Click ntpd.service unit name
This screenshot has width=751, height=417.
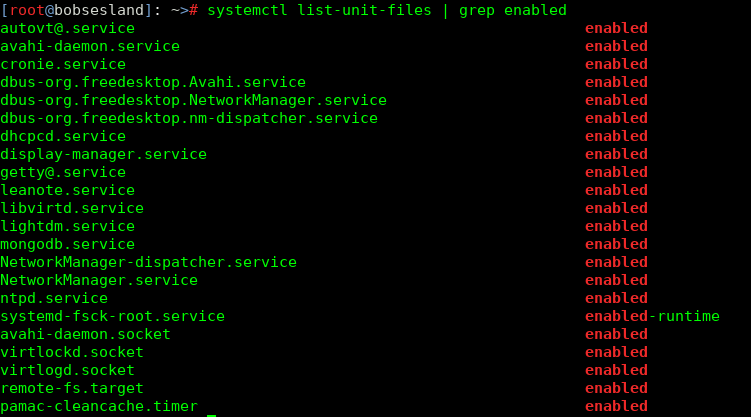tap(54, 298)
